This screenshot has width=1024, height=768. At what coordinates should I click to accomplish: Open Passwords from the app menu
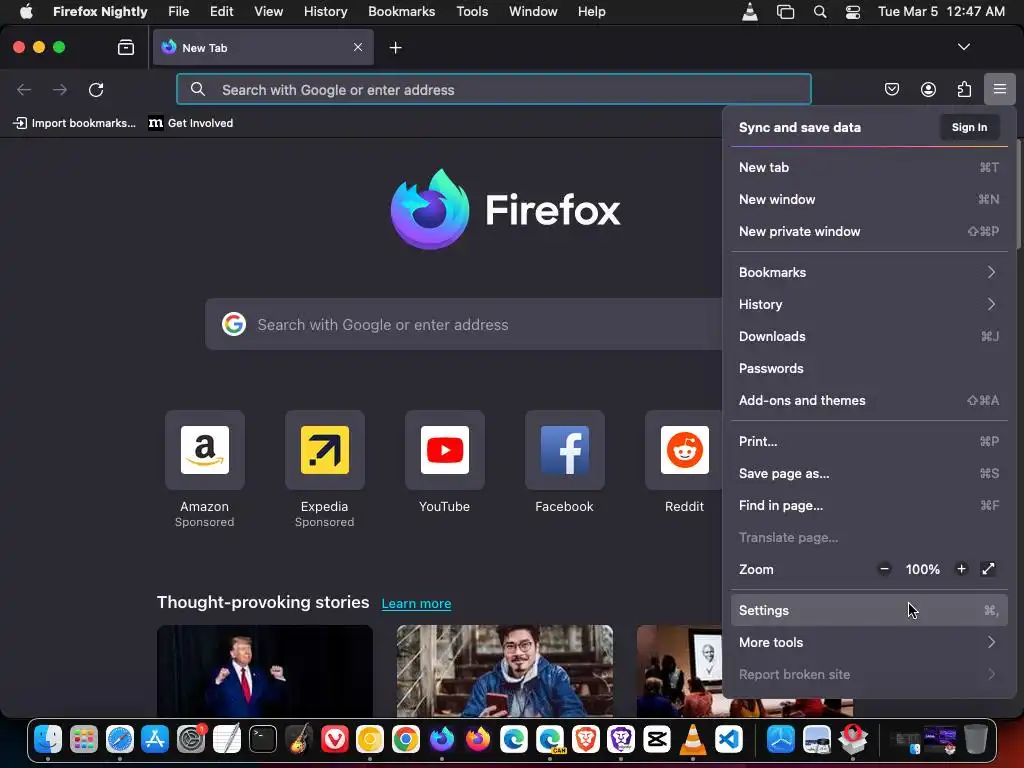(x=869, y=368)
